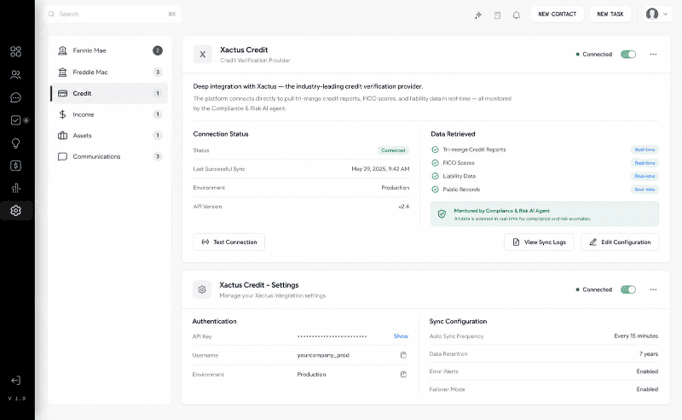
Task: Open the lightbulb insights icon in sidebar
Action: 16,143
